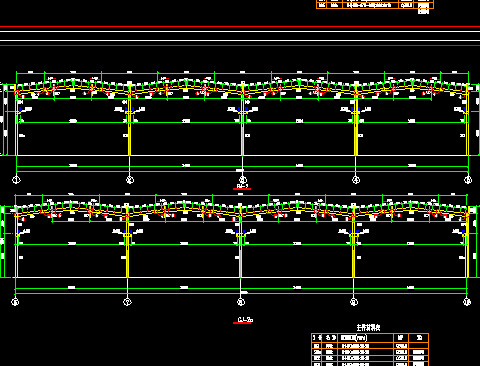Select the middle axis bubble of the GJ-2a frame
The height and width of the screenshot is (366, 480).
[x=241, y=302]
